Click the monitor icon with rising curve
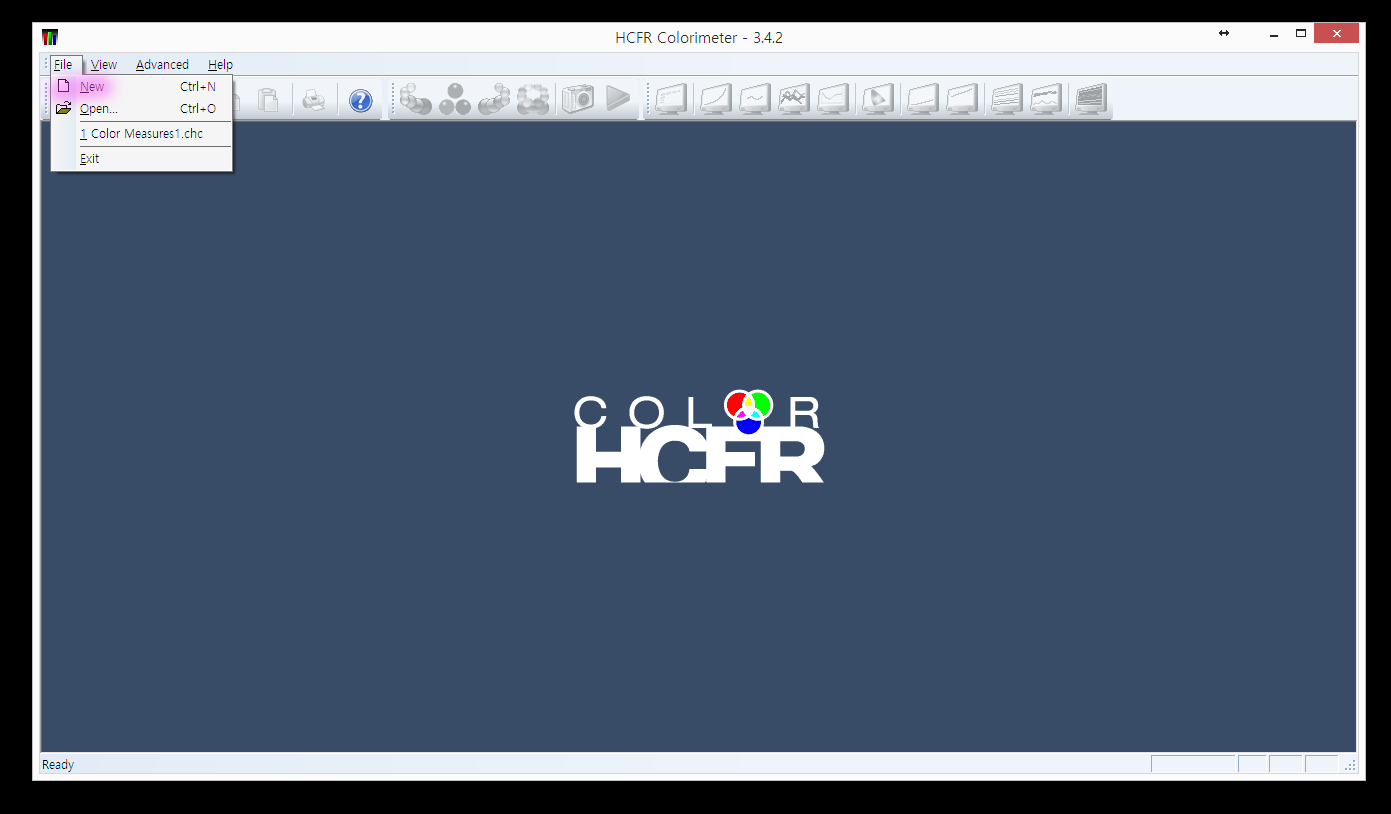Image resolution: width=1391 pixels, height=814 pixels. [715, 99]
